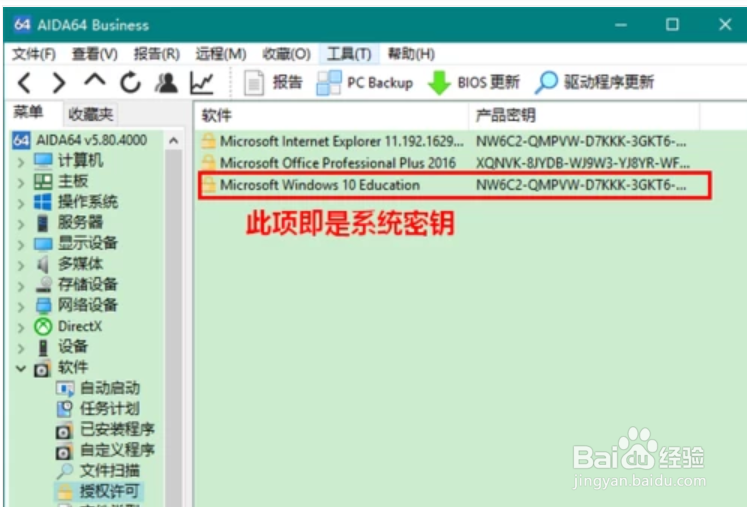Select the motherboard icon in tree
This screenshot has height=507, width=747.
[43, 181]
